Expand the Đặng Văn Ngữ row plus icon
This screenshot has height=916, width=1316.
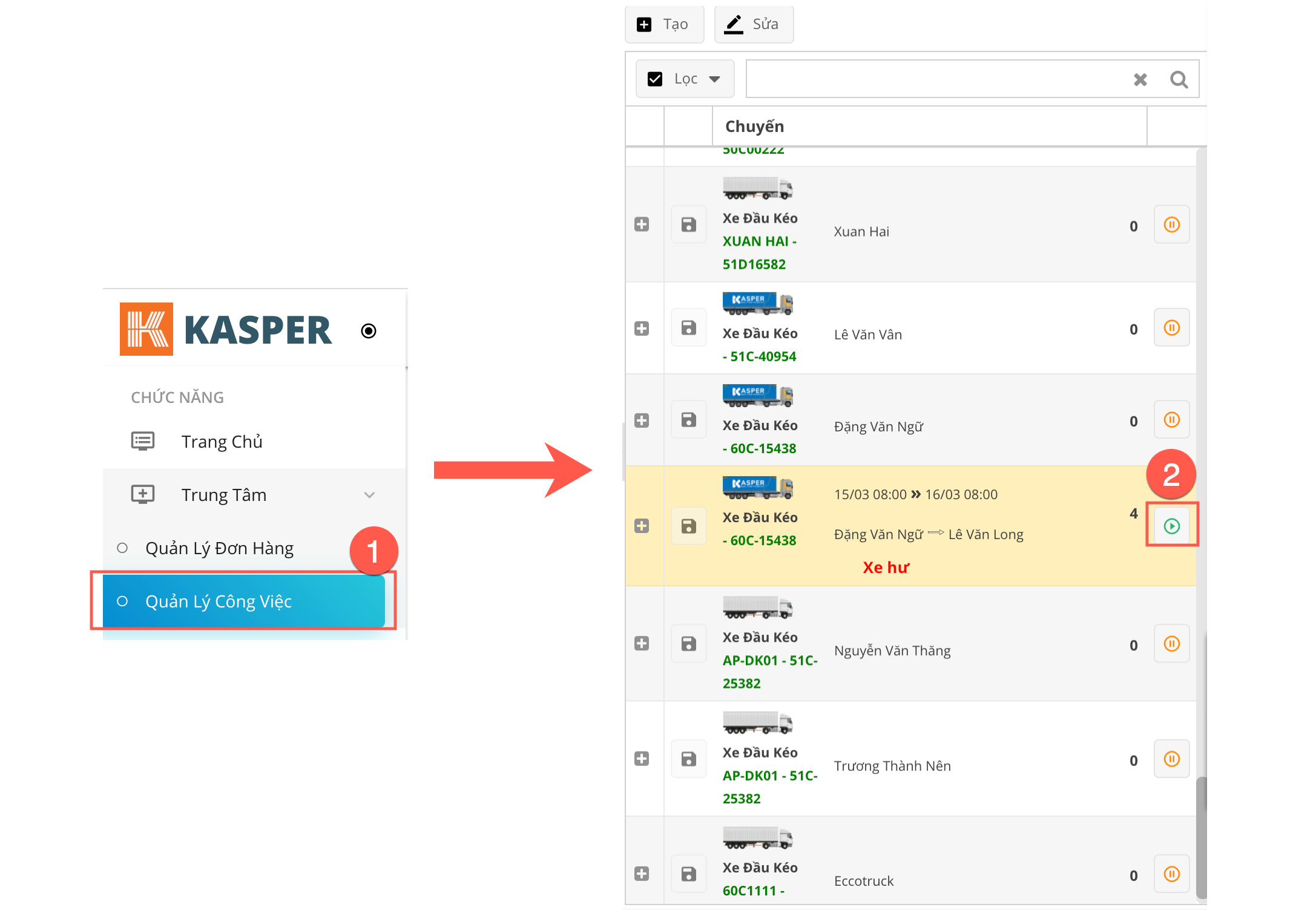[x=642, y=420]
